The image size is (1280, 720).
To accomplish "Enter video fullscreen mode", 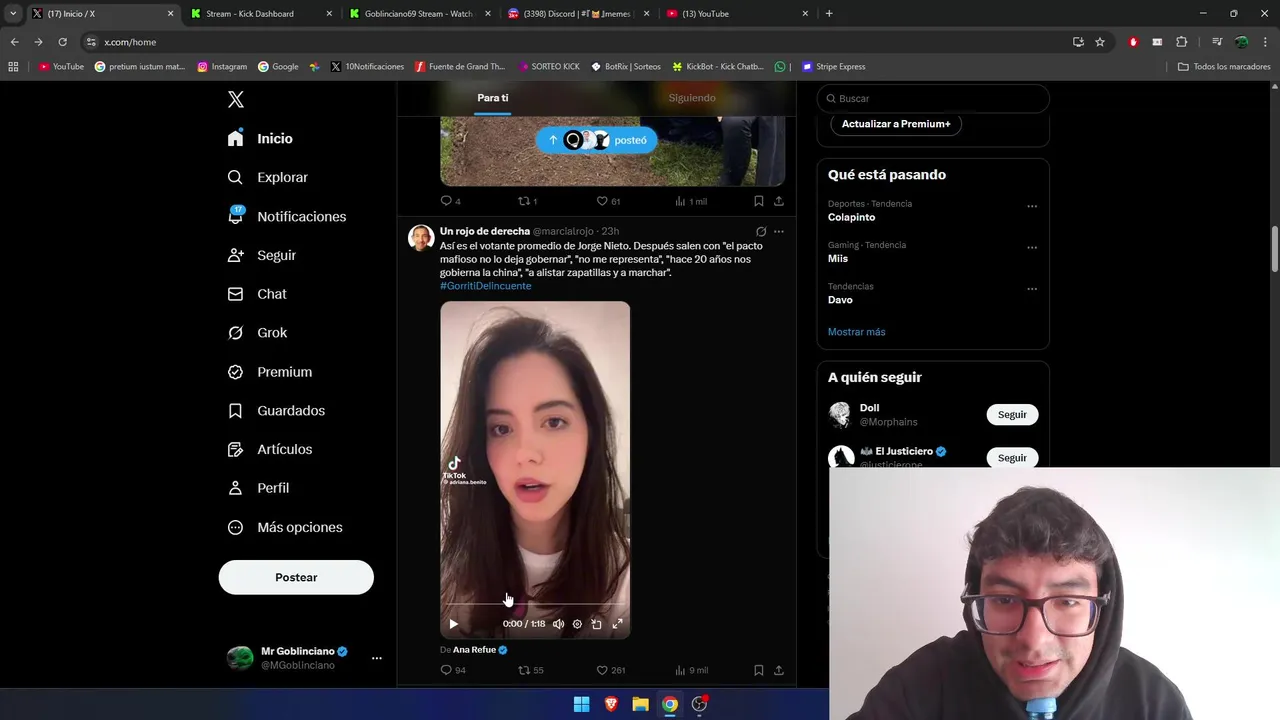I will click(617, 624).
